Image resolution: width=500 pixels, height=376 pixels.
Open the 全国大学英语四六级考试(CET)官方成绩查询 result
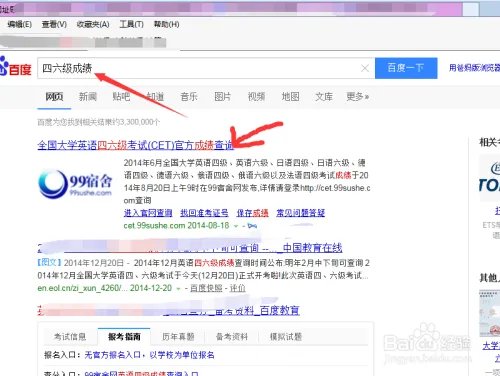136,145
